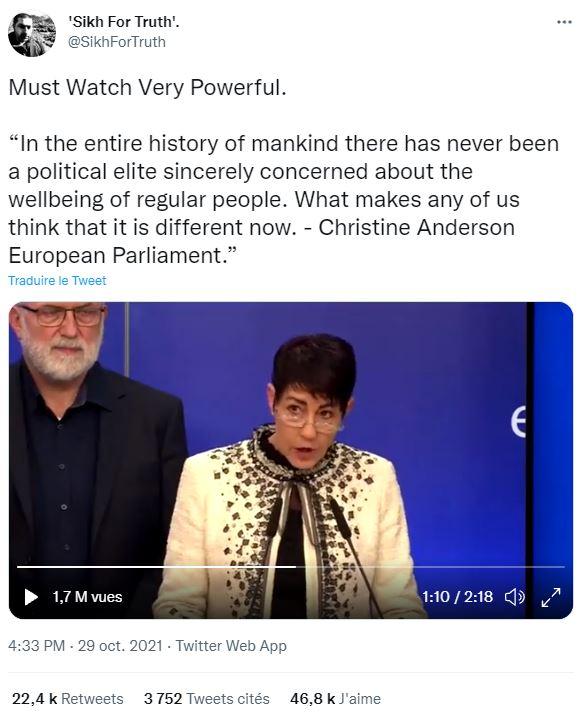
Task: Click the video progress bar
Action: (x=291, y=566)
